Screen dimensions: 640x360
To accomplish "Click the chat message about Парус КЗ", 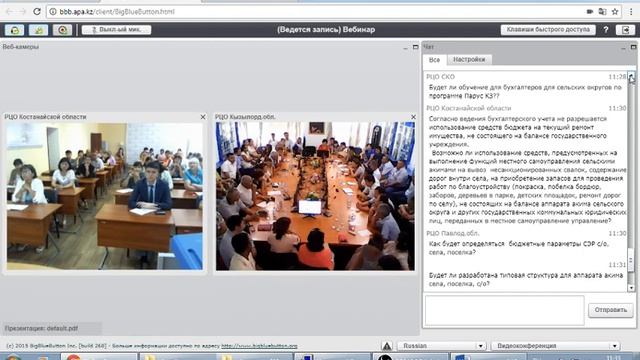I will click(525, 91).
